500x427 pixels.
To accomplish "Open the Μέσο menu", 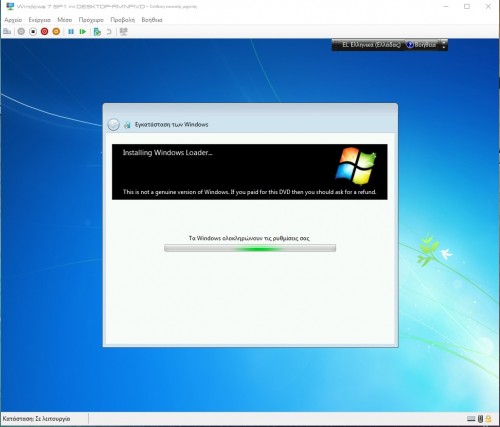I will point(64,20).
